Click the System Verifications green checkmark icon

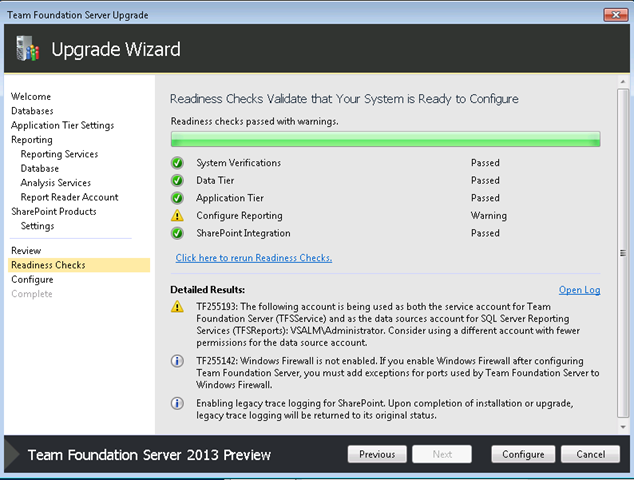click(x=177, y=163)
